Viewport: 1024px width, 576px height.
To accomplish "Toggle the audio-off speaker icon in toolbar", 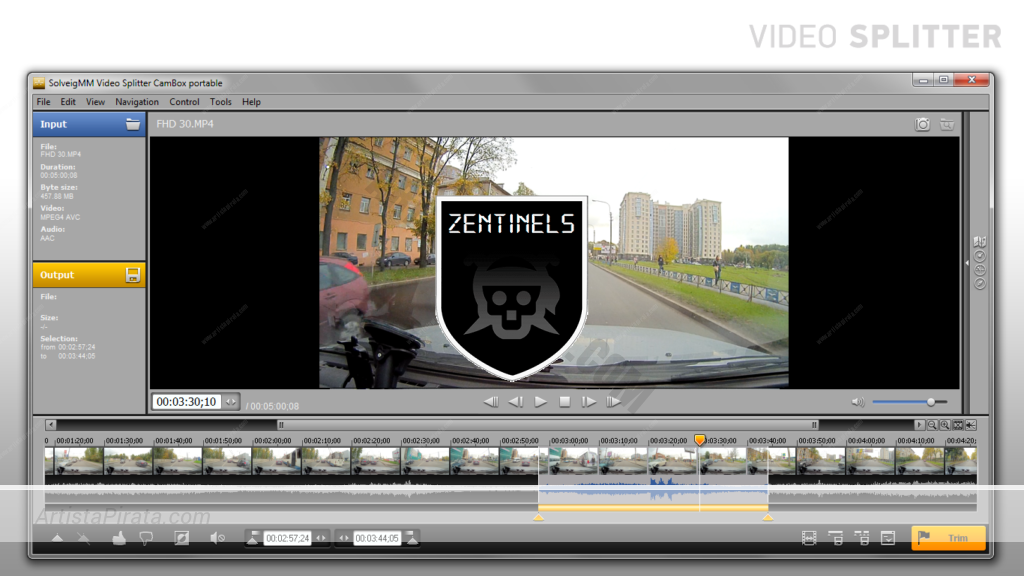I will tap(217, 538).
